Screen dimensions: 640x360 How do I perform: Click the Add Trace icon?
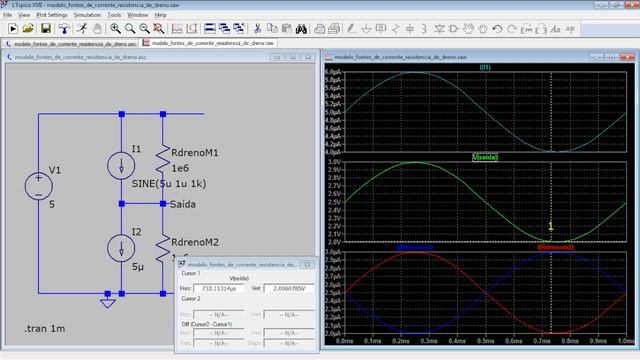click(x=192, y=29)
